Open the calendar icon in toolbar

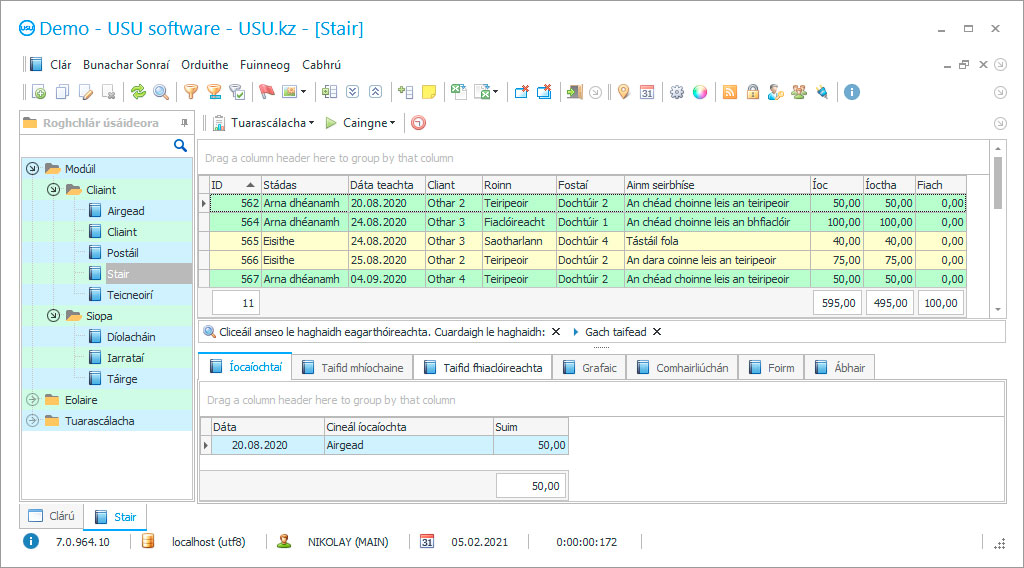(647, 92)
